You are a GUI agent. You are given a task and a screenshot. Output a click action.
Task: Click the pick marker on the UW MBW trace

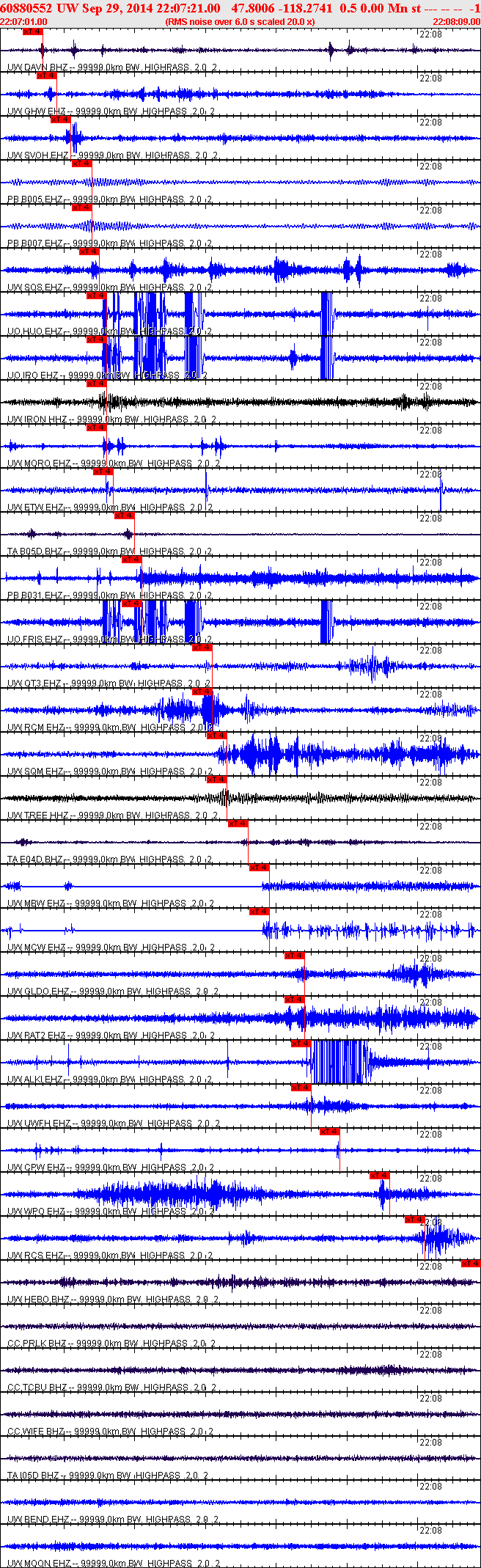click(x=259, y=868)
